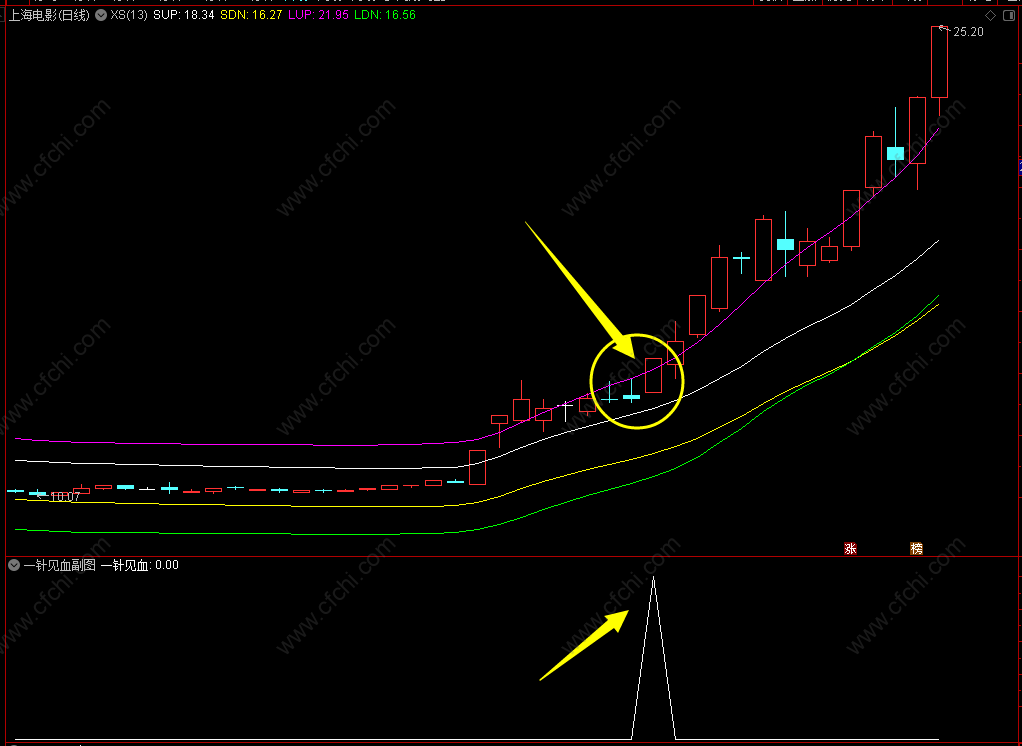Click the diamond icon at top right
Viewport: 1022px width, 746px height.
(990, 15)
